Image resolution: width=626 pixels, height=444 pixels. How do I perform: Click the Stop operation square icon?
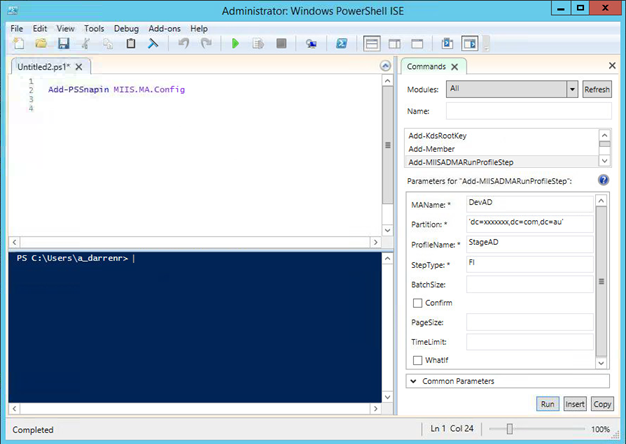tap(281, 44)
